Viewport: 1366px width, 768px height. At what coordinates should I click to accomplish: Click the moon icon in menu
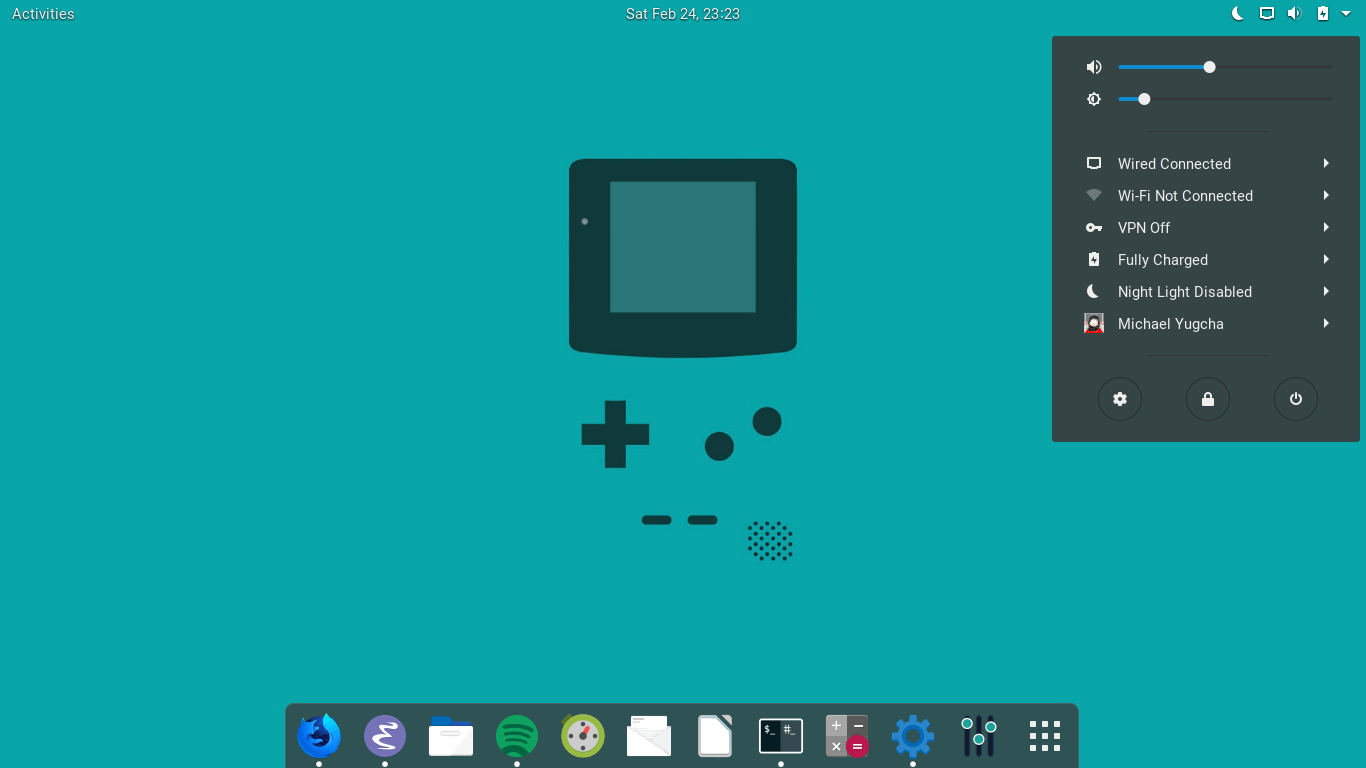pyautogui.click(x=1094, y=291)
